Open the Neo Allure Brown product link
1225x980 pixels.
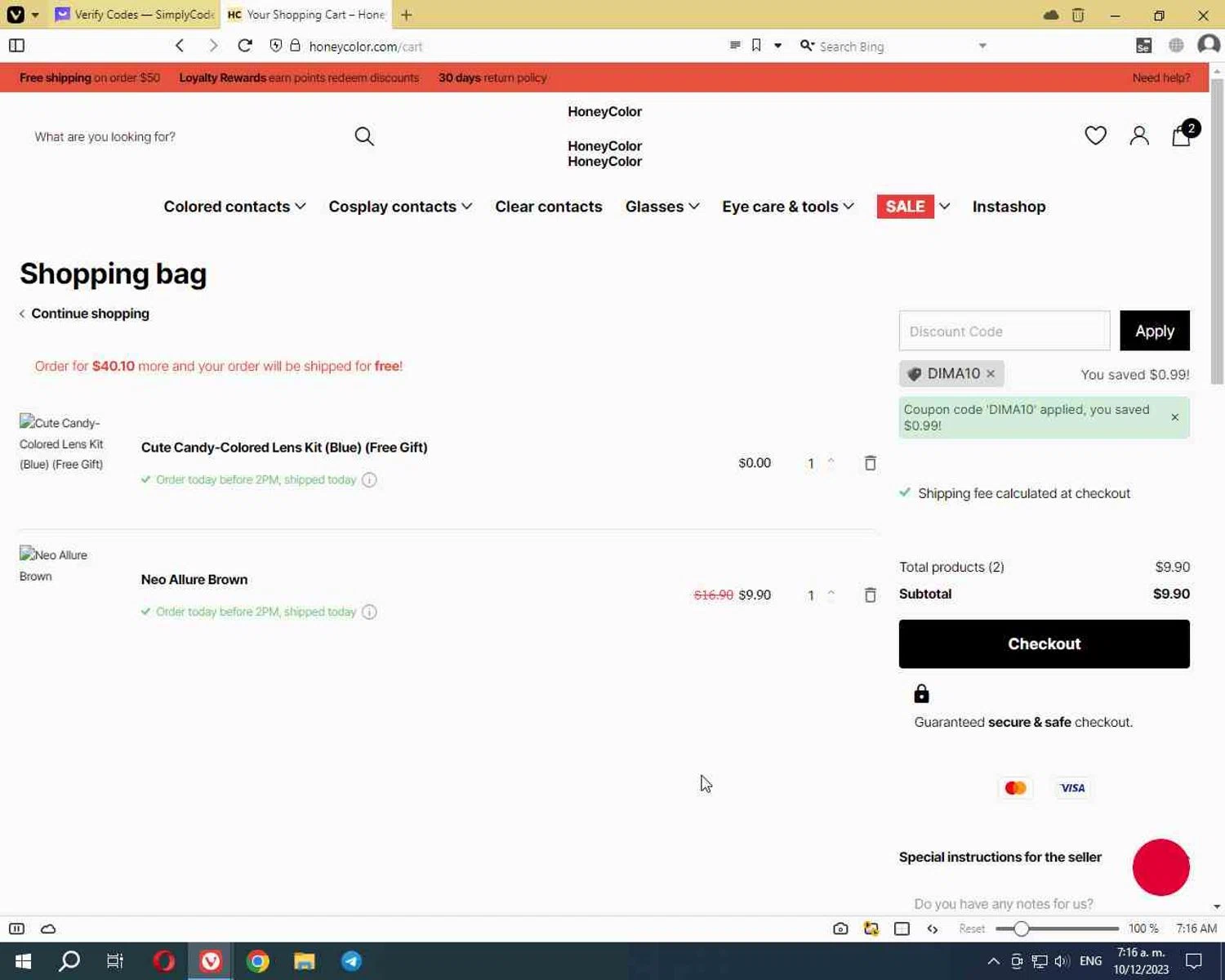194,579
